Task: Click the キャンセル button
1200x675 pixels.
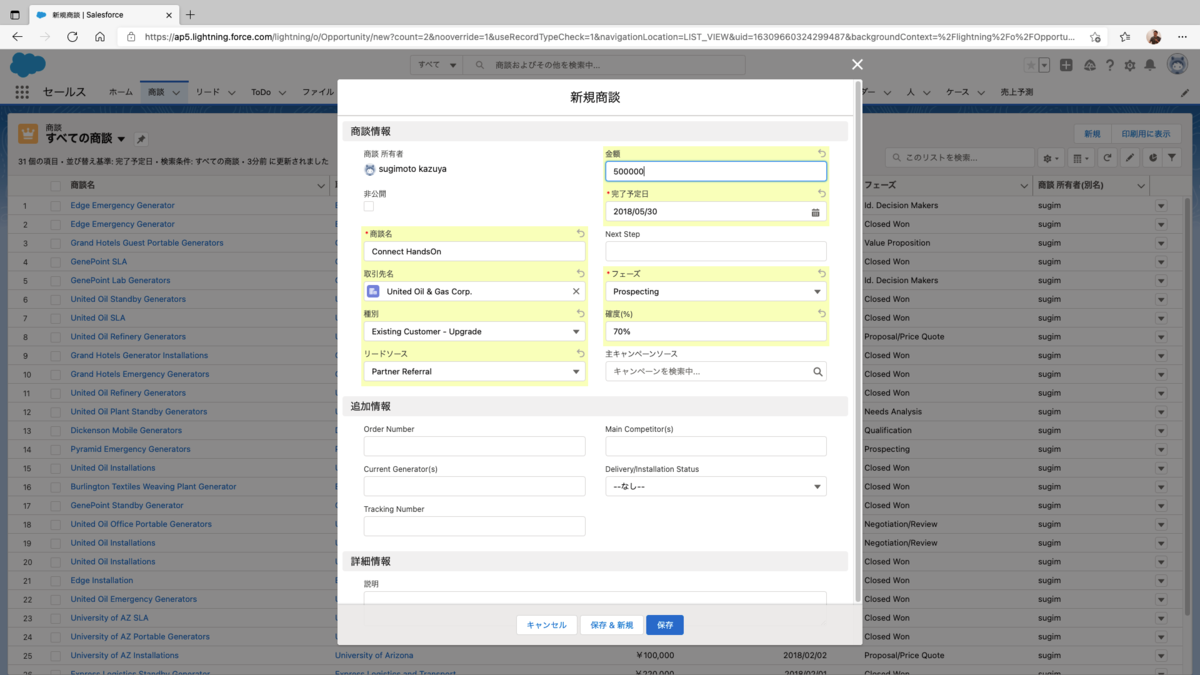Action: click(x=547, y=625)
